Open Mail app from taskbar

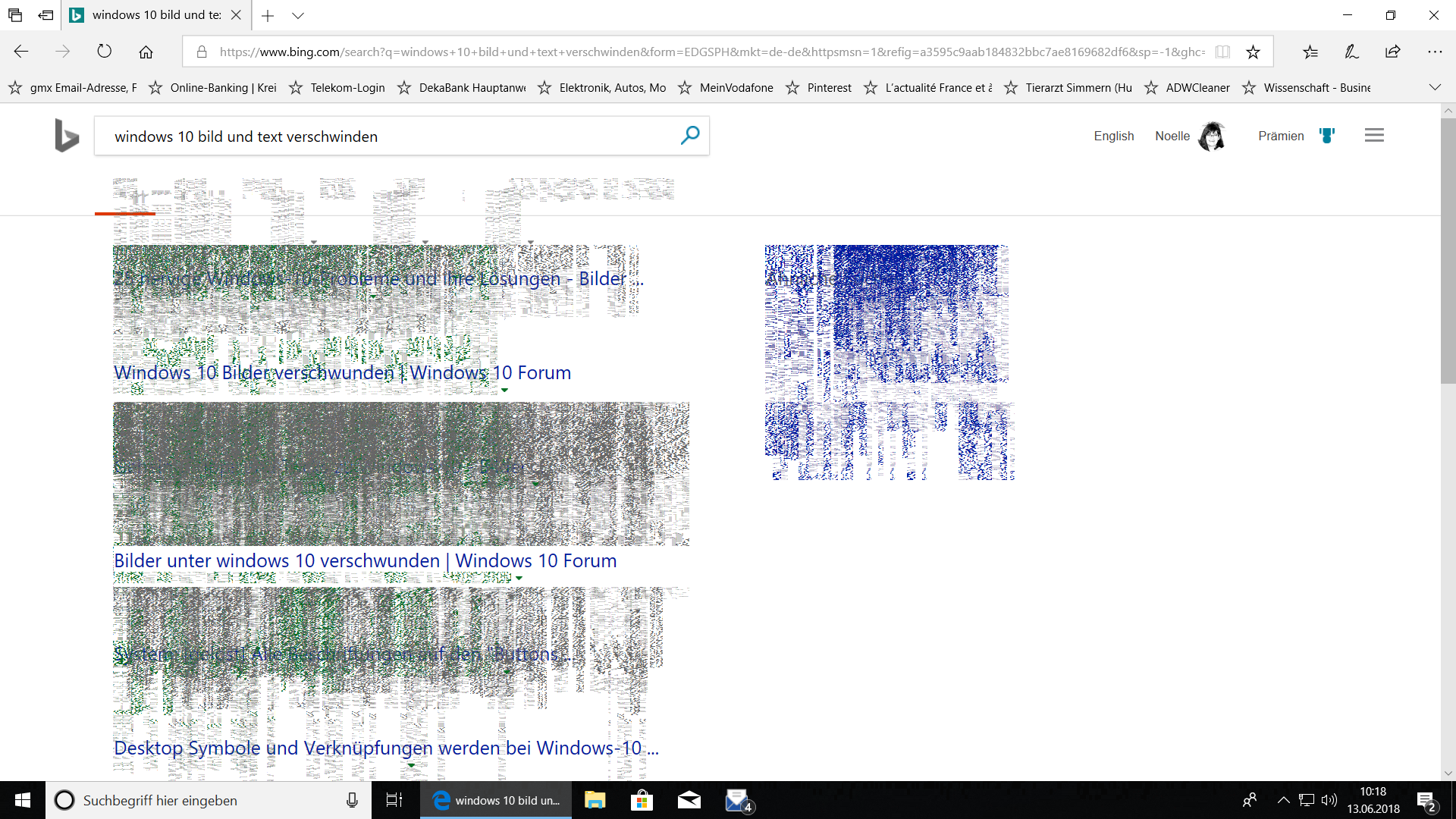(689, 800)
